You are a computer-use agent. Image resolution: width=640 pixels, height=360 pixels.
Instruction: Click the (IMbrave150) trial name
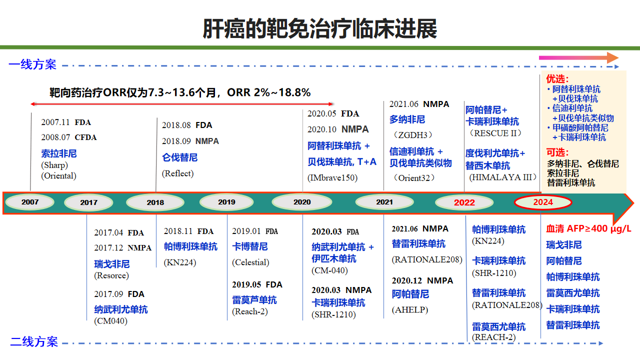coord(332,178)
